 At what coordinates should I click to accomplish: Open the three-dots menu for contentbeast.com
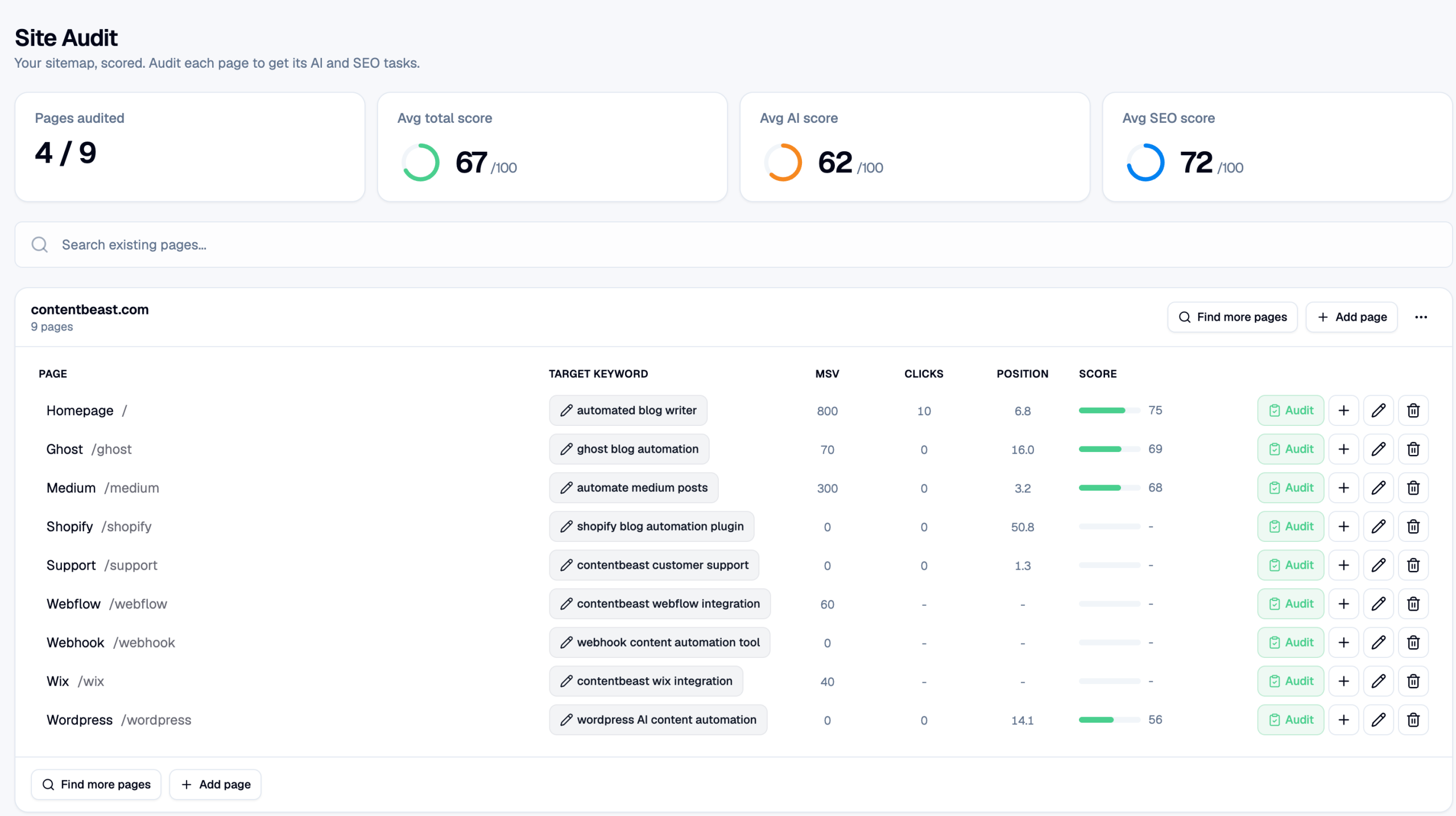coord(1421,317)
